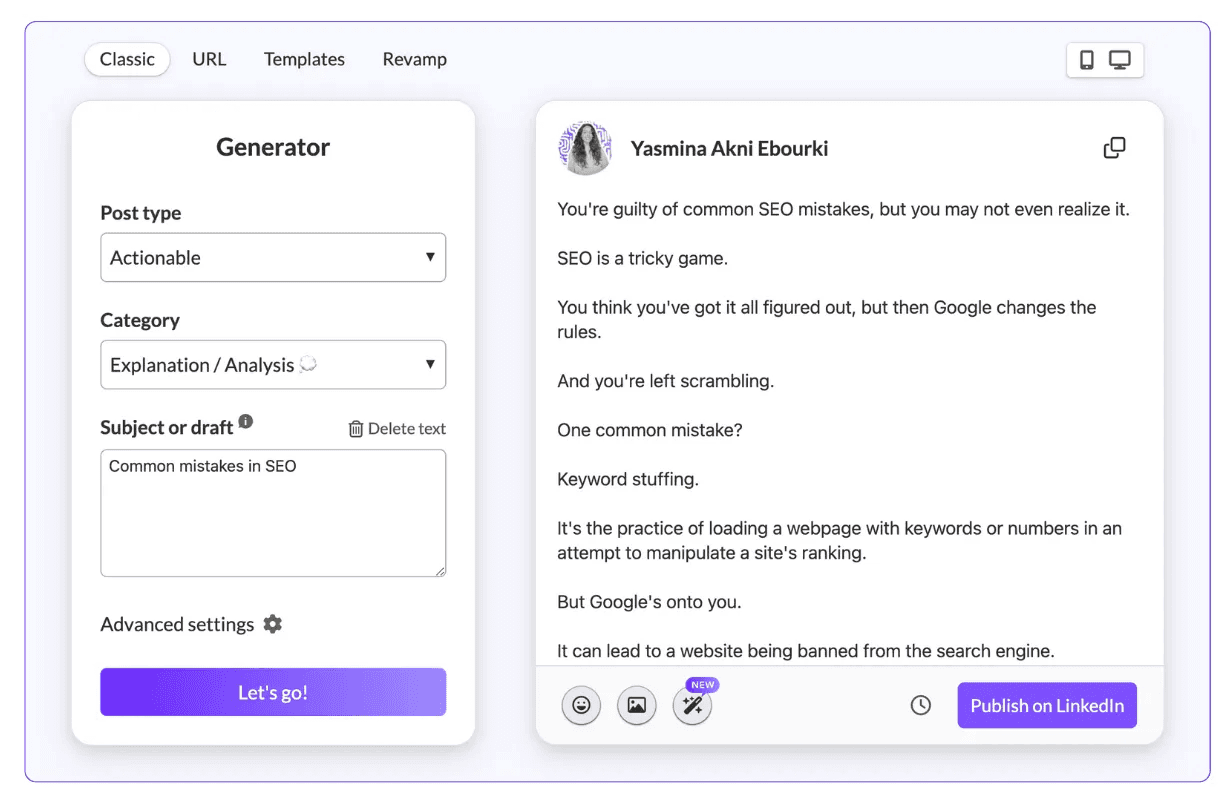Go to the Revamp tab
Viewport: 1230px width, 810px height.
coord(414,59)
